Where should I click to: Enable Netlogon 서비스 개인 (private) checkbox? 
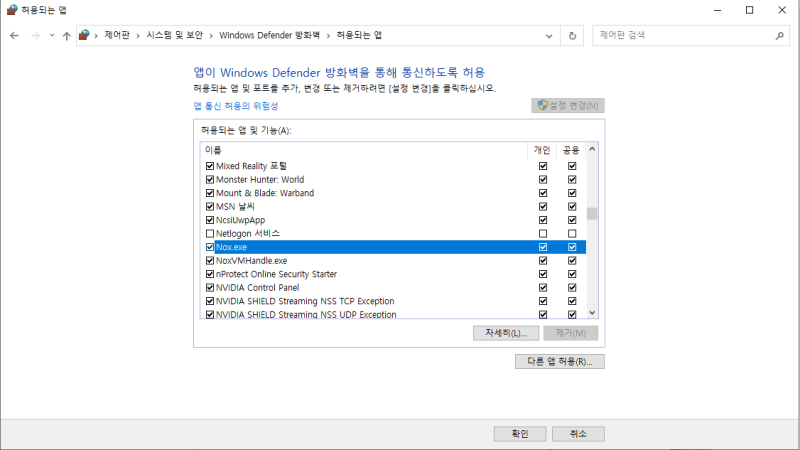click(x=543, y=234)
